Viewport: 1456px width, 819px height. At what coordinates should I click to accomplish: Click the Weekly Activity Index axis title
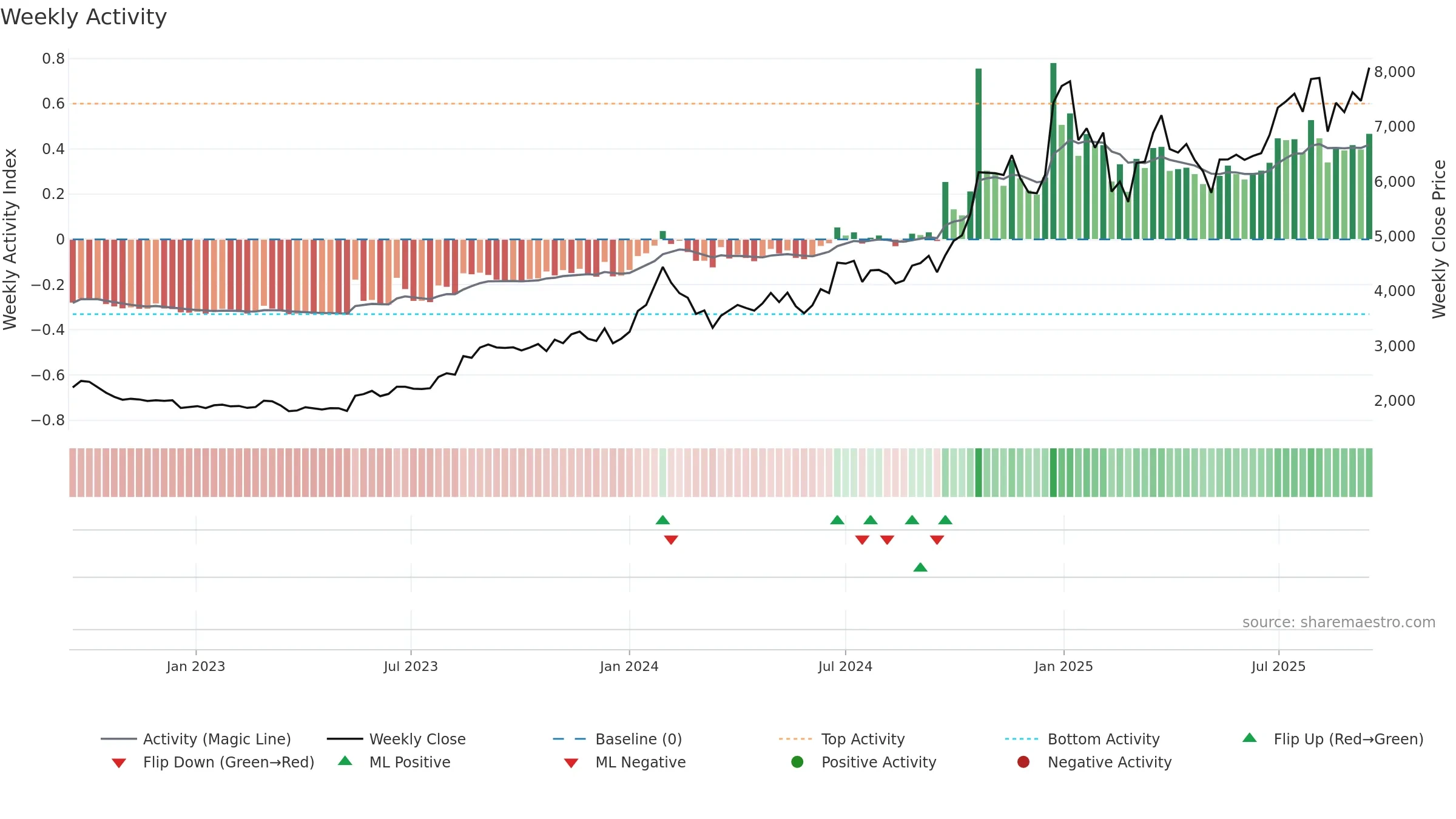10,239
